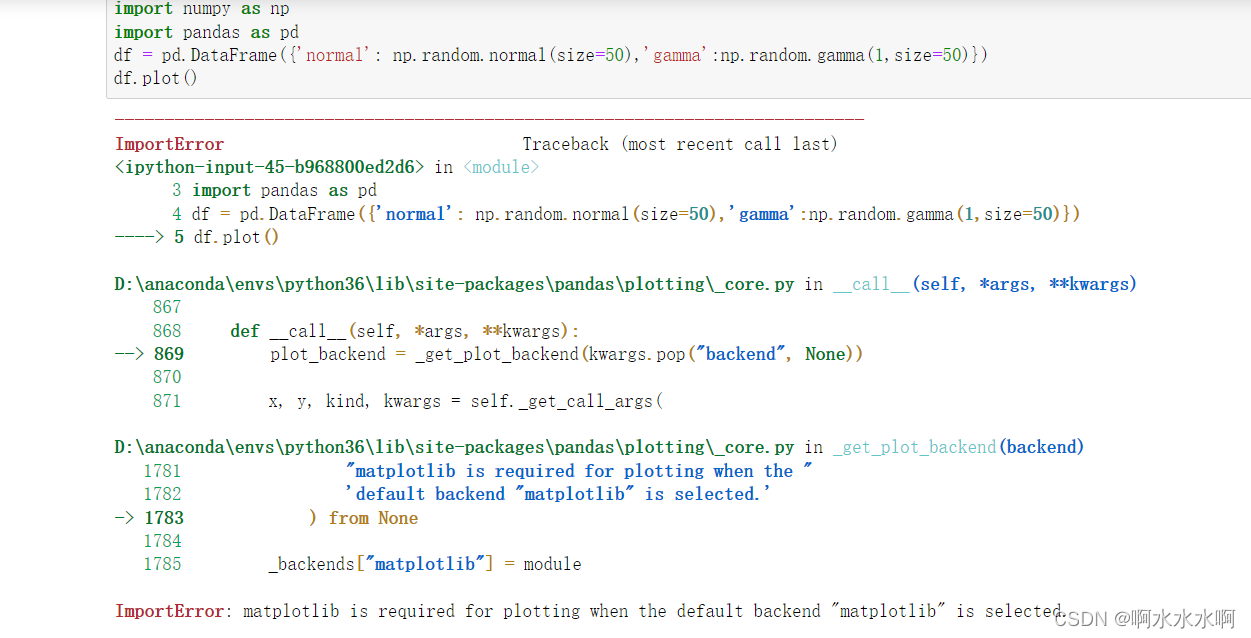Click the df.plot() line in code cell

point(156,78)
